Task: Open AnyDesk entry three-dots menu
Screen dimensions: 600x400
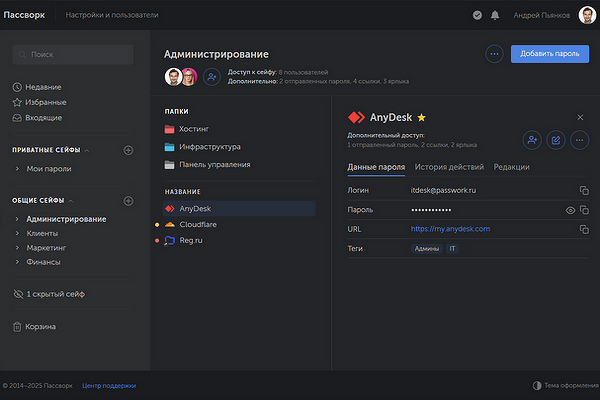Action: click(x=580, y=140)
